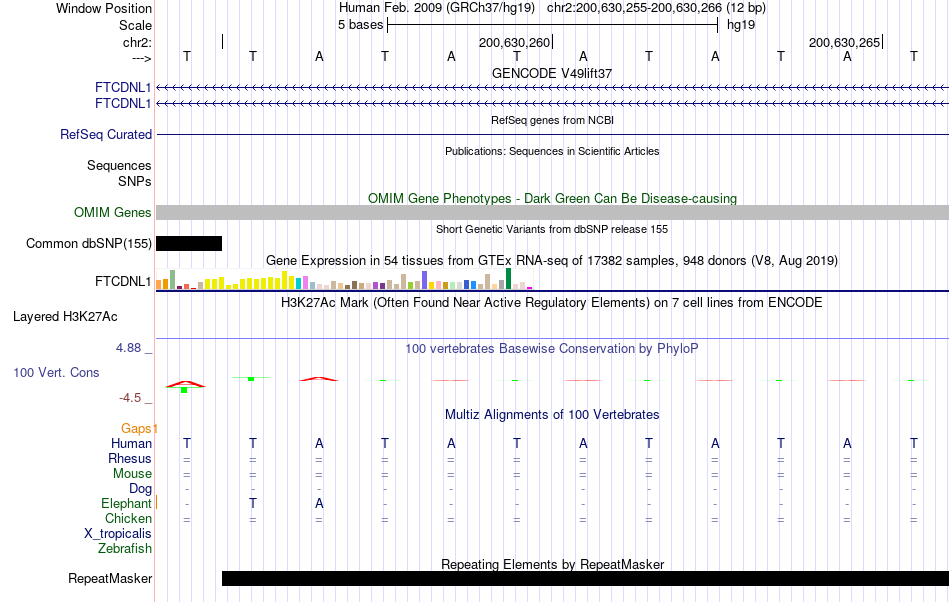Click the Scale label
The image size is (950, 602).
pos(135,25)
